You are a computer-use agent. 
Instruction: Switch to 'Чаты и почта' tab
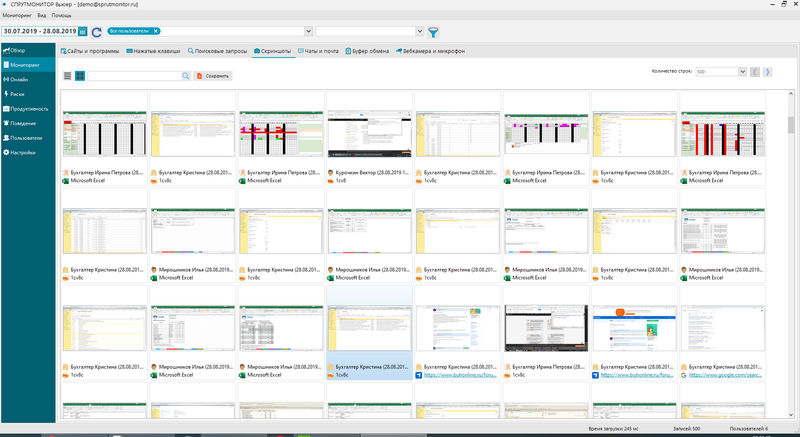[x=318, y=51]
